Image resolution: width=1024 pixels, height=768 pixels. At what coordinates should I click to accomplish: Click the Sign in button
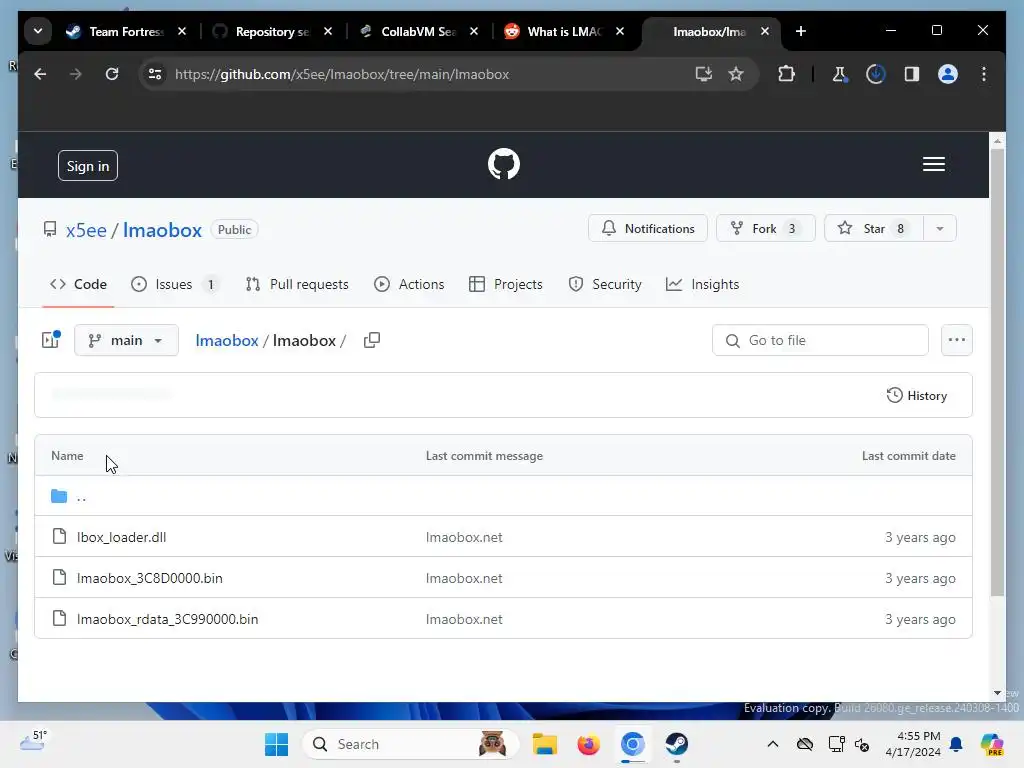tap(88, 166)
